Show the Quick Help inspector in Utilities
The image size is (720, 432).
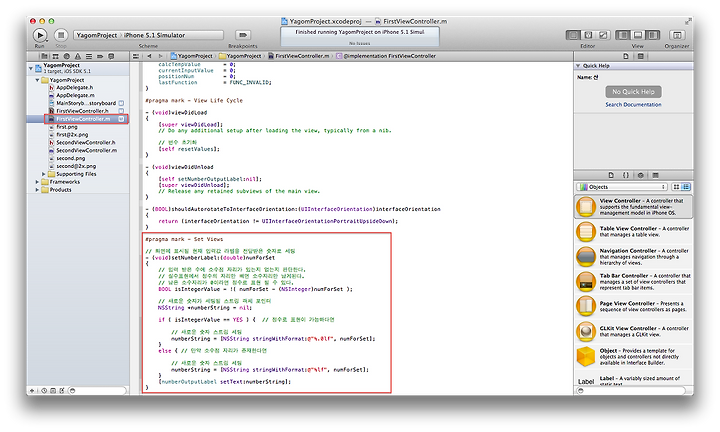(641, 56)
